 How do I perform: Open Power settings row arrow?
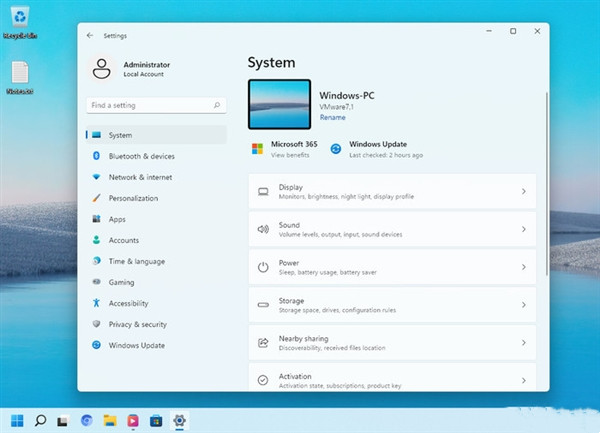pos(523,267)
